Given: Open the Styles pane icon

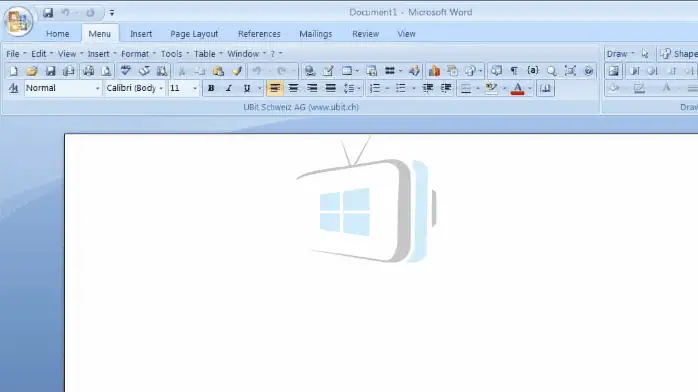Looking at the screenshot, I should [13, 89].
